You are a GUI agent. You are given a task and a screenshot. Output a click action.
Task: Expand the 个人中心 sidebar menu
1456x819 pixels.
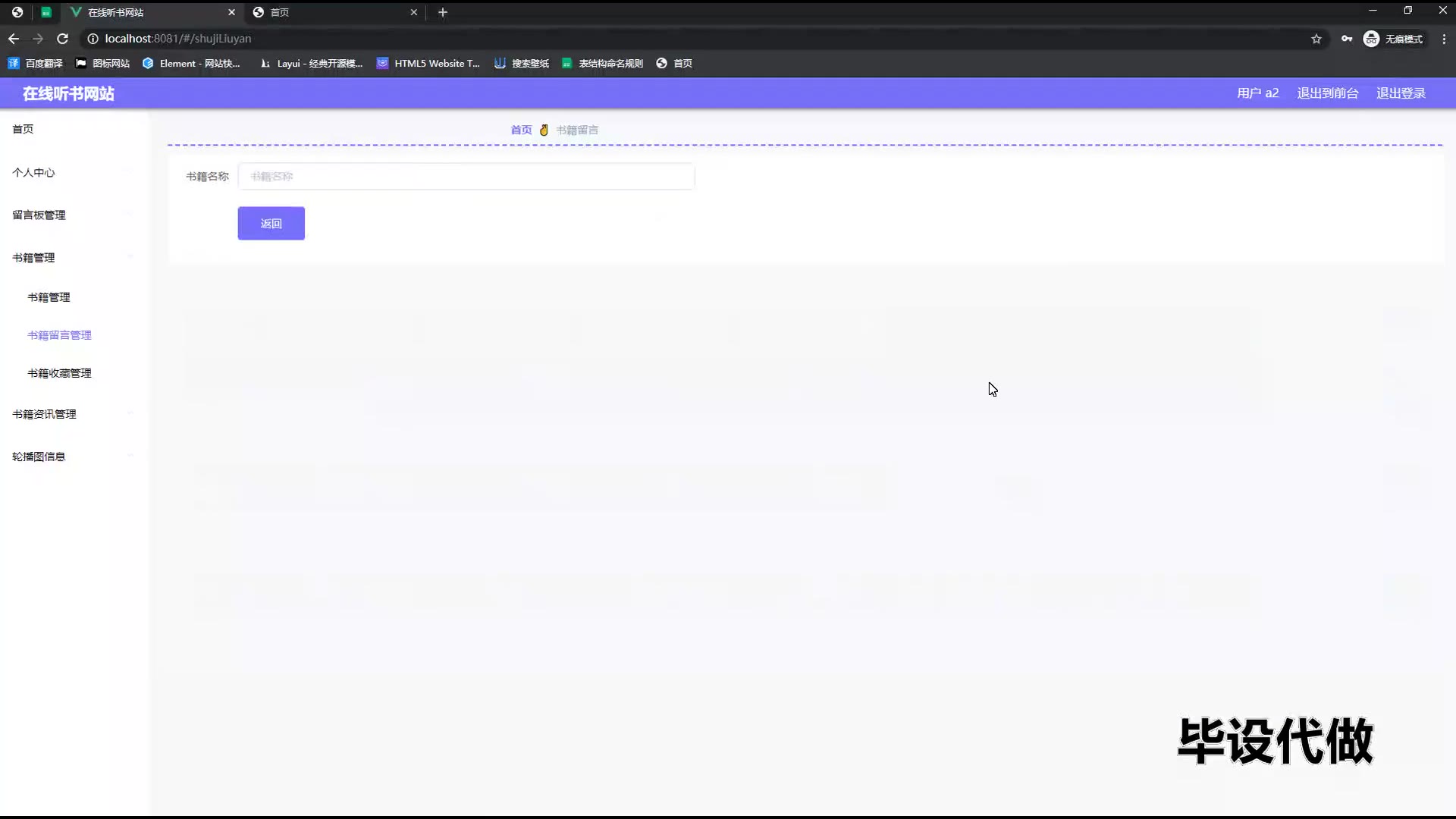tap(34, 173)
